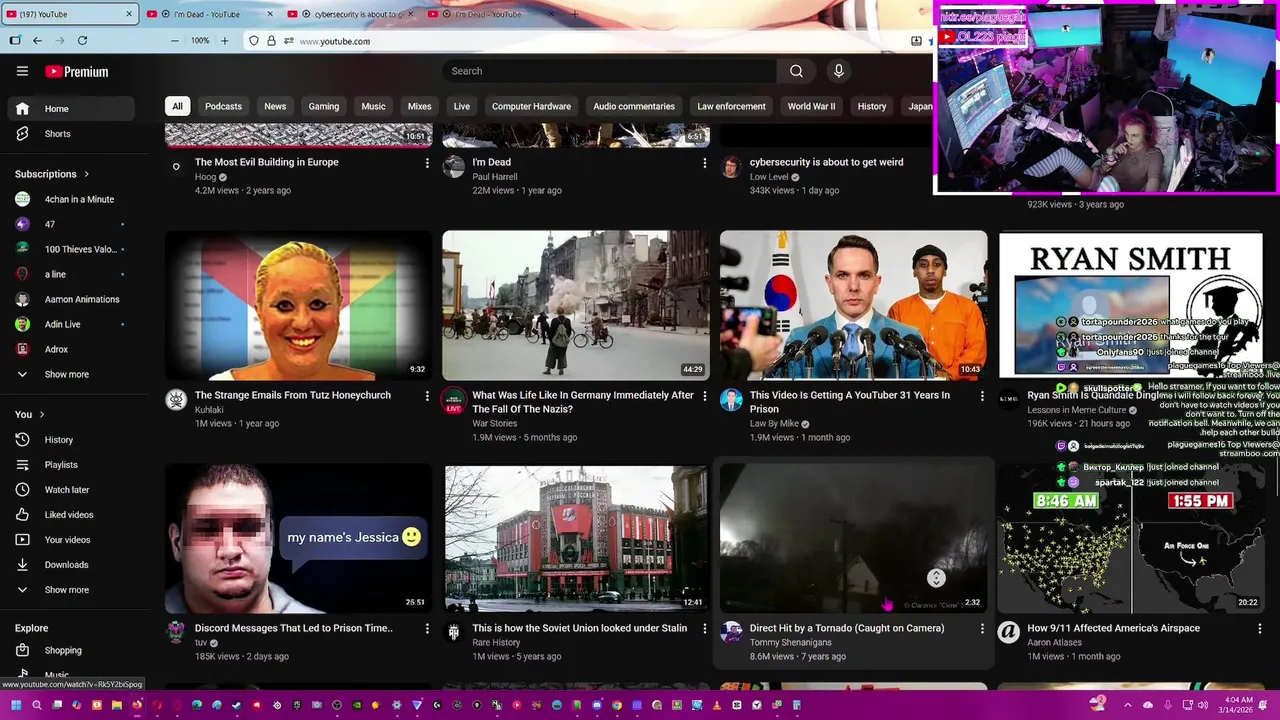Play the Soviet Union under Stalin thumbnail

[575, 538]
